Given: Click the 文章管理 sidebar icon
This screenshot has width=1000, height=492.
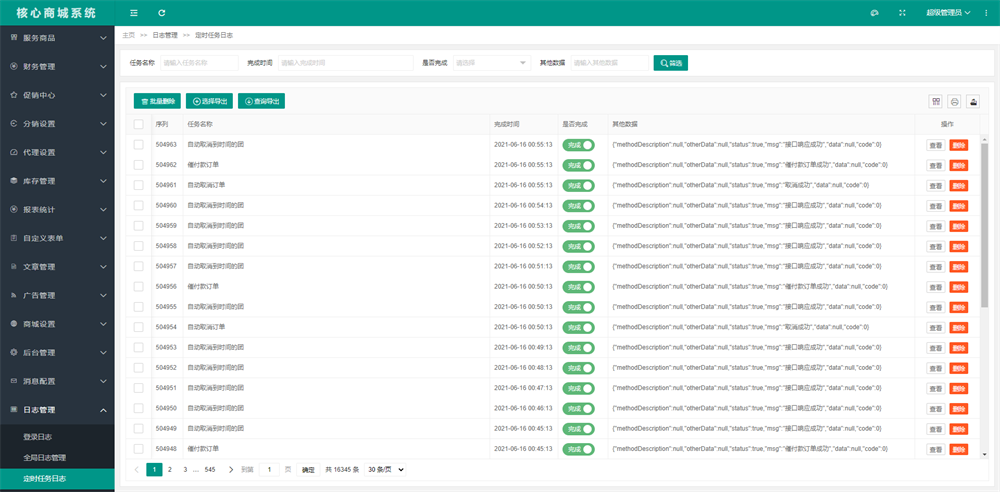Looking at the screenshot, I should (x=13, y=267).
